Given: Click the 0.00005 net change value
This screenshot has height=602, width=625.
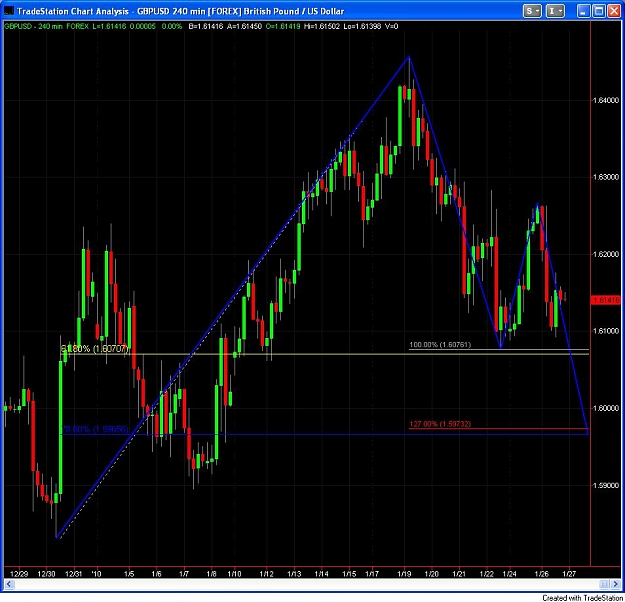Looking at the screenshot, I should pos(142,27).
